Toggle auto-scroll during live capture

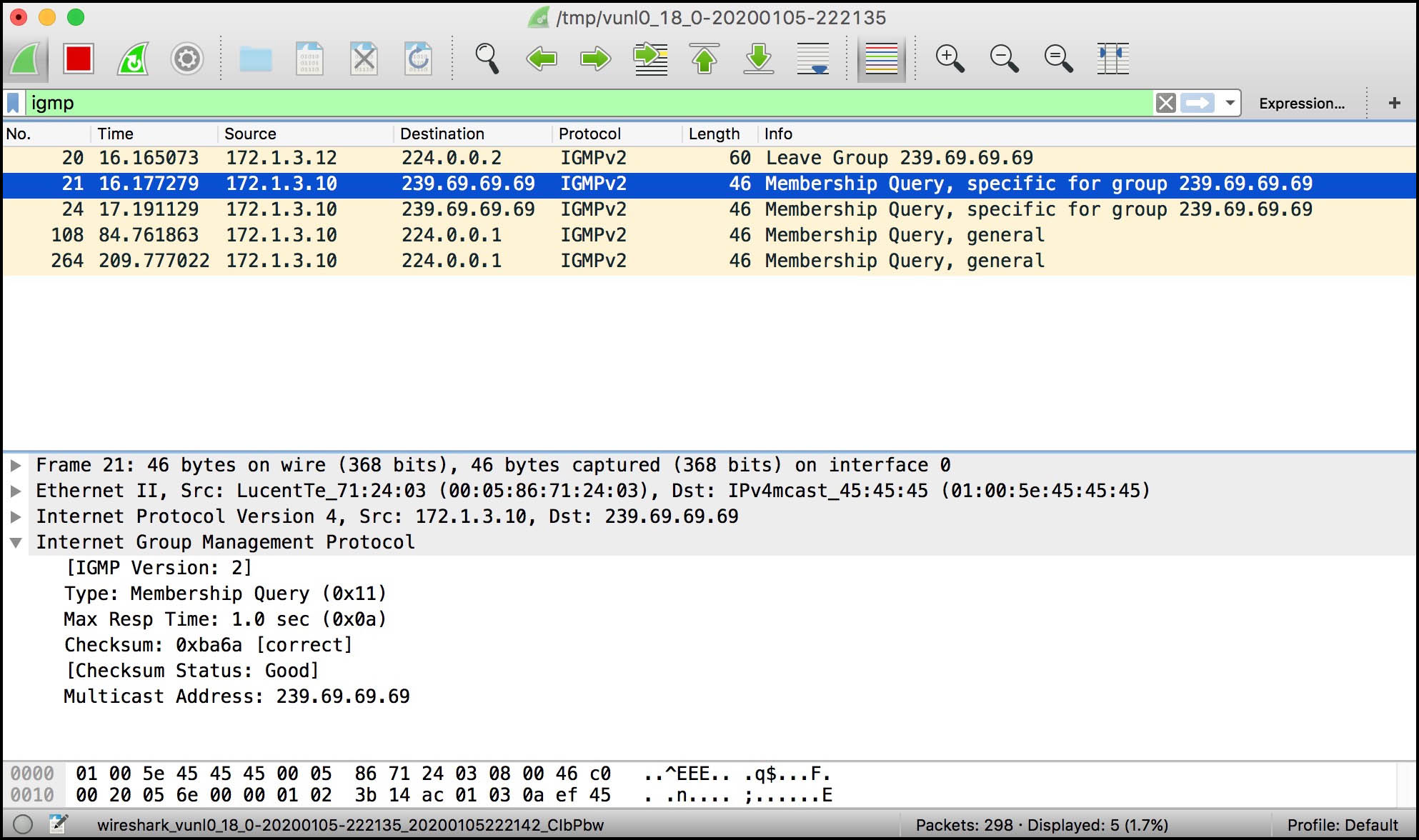pos(813,59)
